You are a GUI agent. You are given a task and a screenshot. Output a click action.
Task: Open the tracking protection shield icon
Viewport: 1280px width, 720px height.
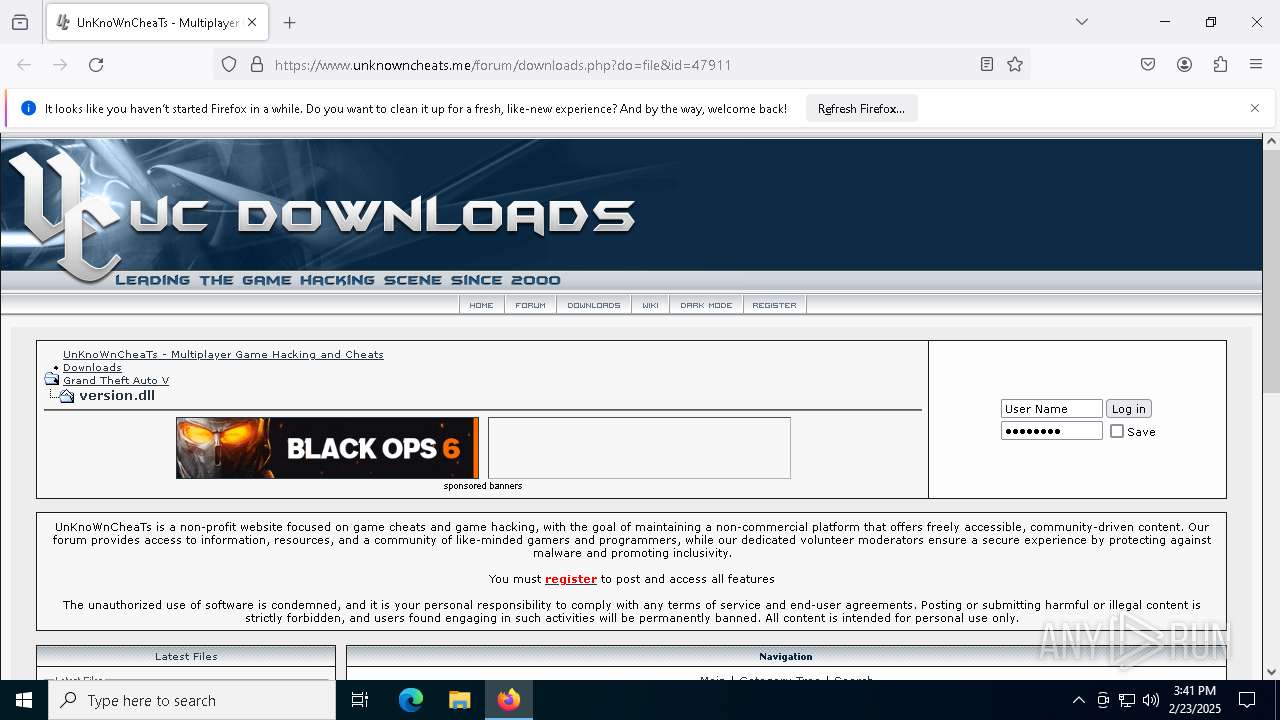pos(229,65)
